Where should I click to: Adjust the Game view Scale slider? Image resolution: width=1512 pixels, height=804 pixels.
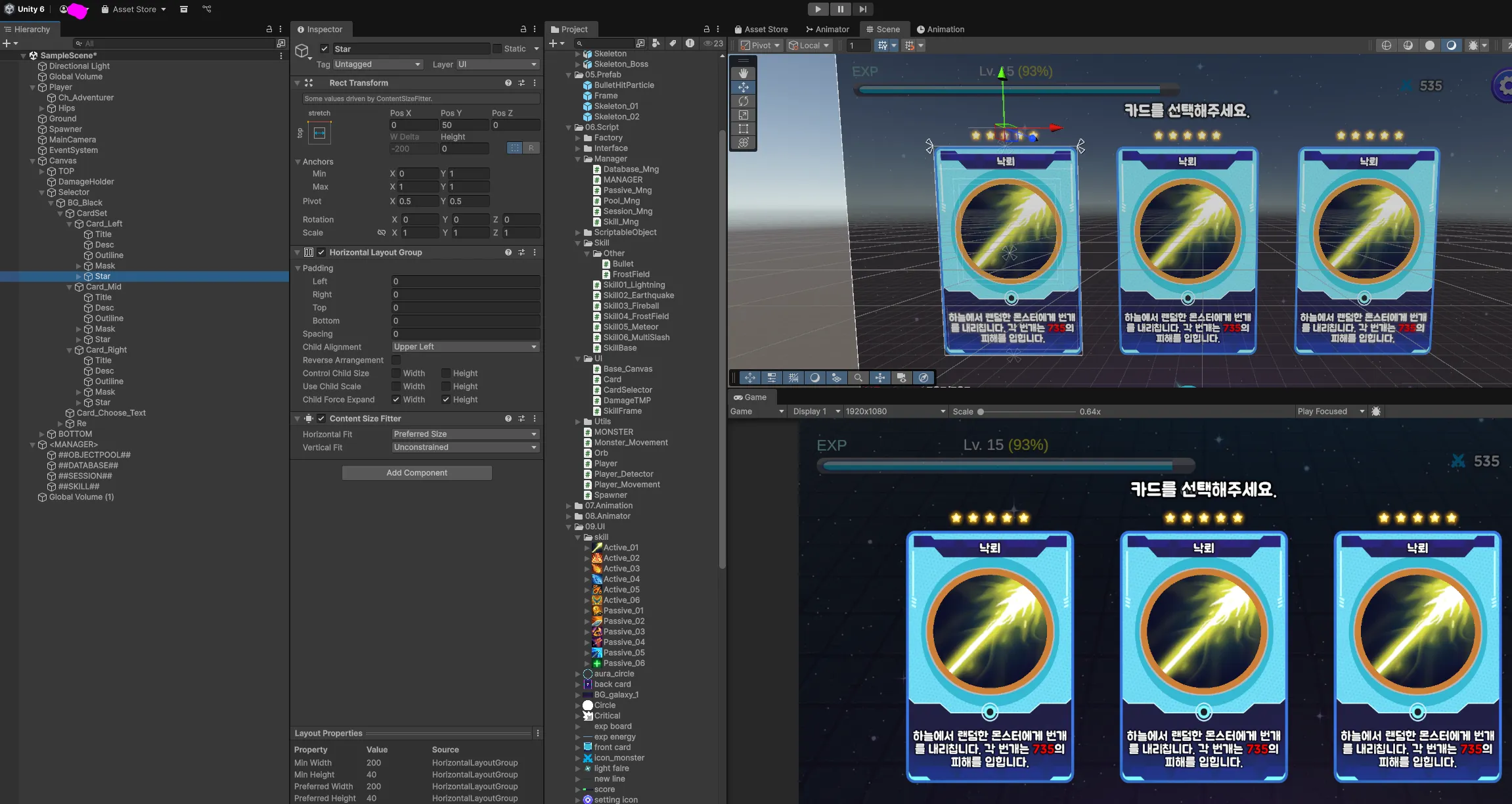click(x=981, y=412)
